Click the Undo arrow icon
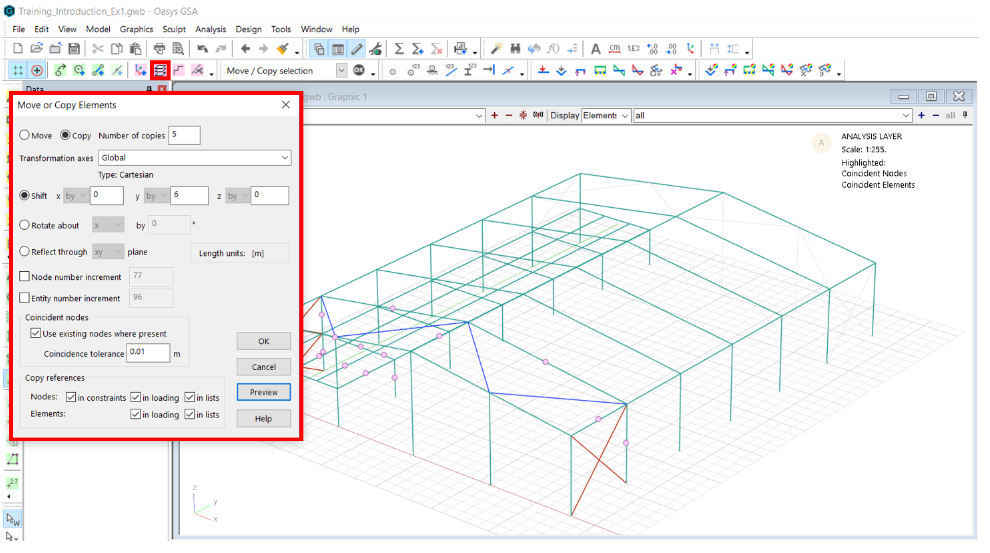 coord(203,49)
